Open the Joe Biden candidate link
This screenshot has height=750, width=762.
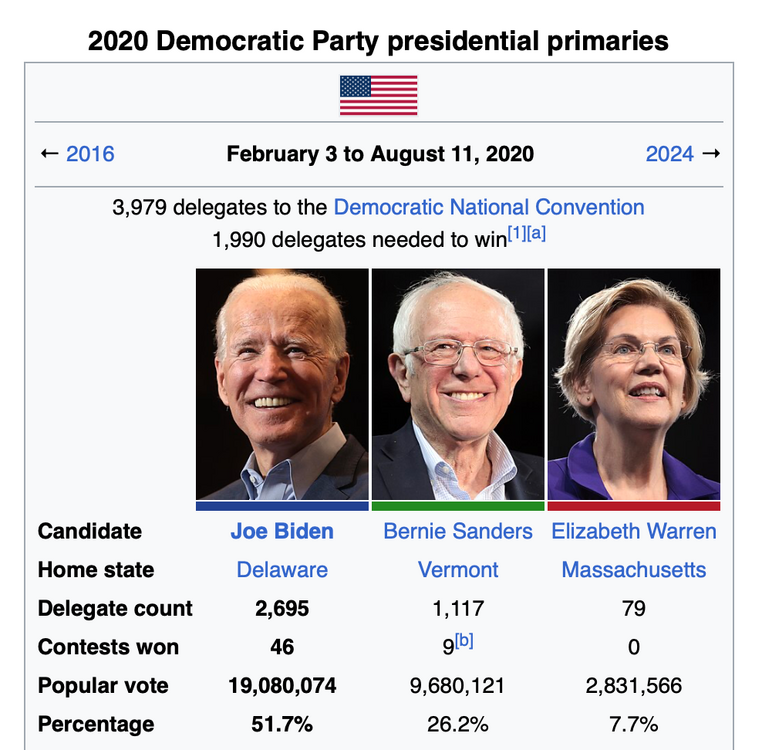282,531
